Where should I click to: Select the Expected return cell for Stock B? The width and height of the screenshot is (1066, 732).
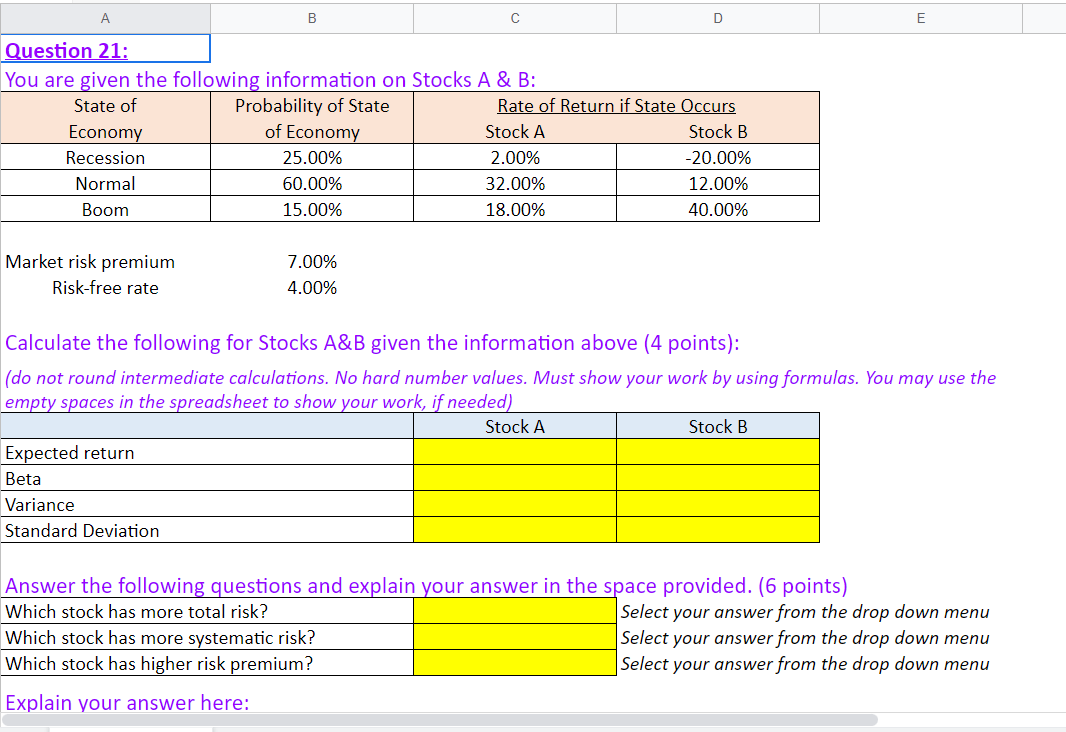[718, 452]
